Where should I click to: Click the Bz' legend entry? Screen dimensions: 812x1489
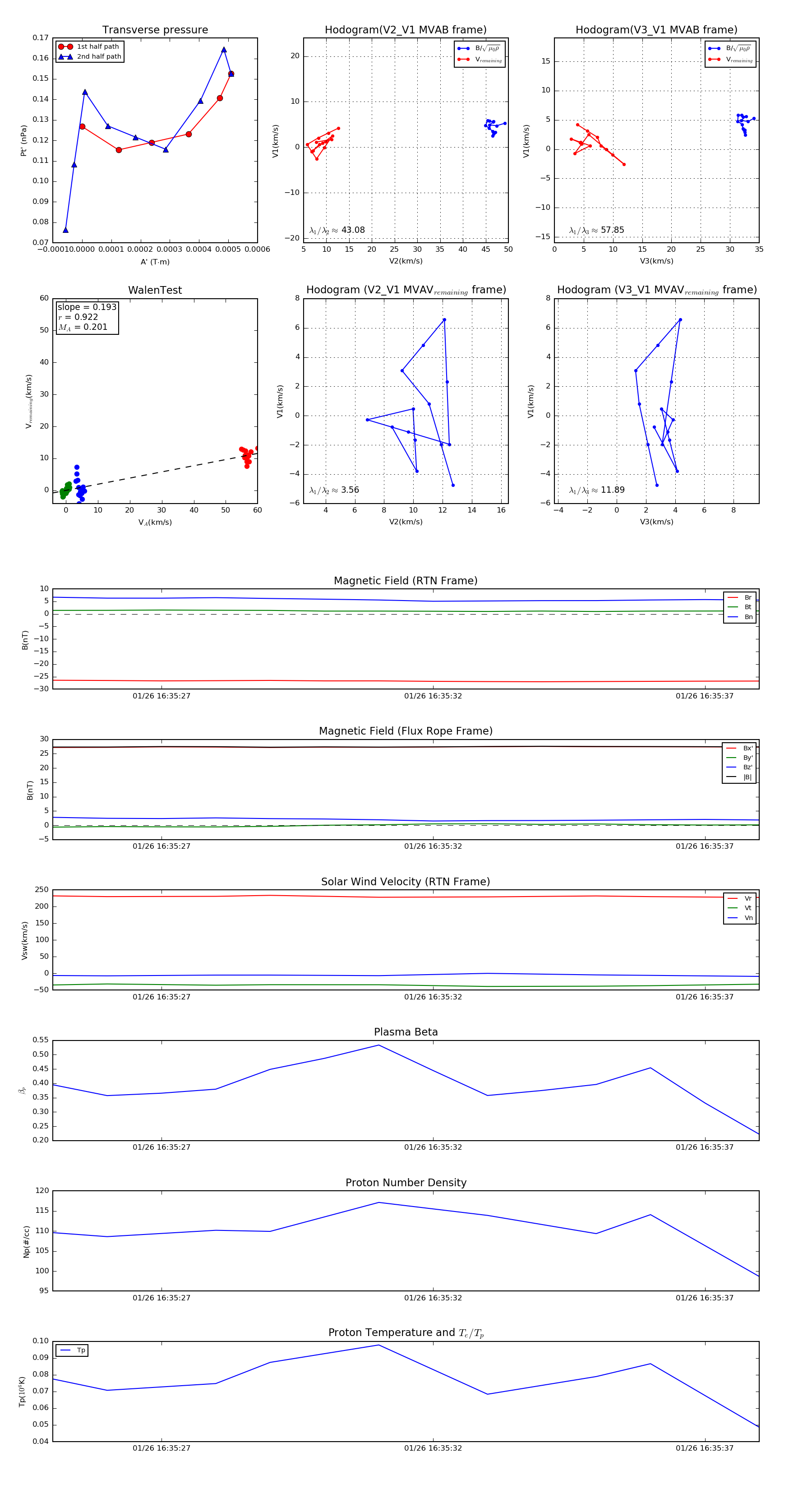pos(739,767)
